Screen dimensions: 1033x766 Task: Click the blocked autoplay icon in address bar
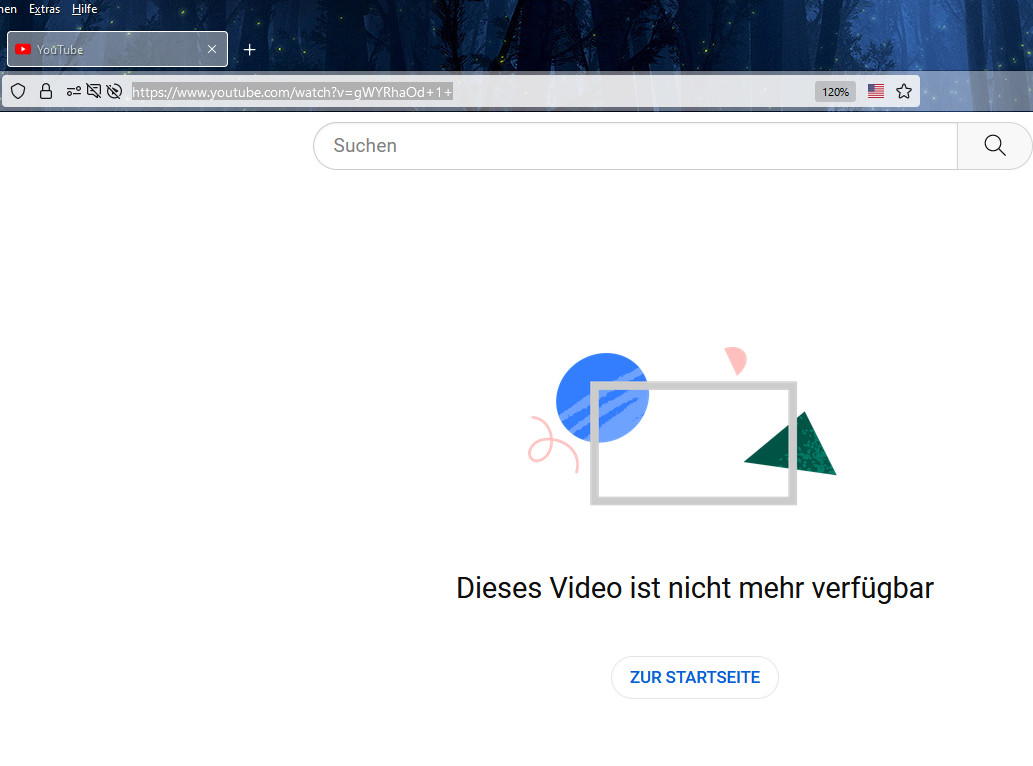coord(94,91)
